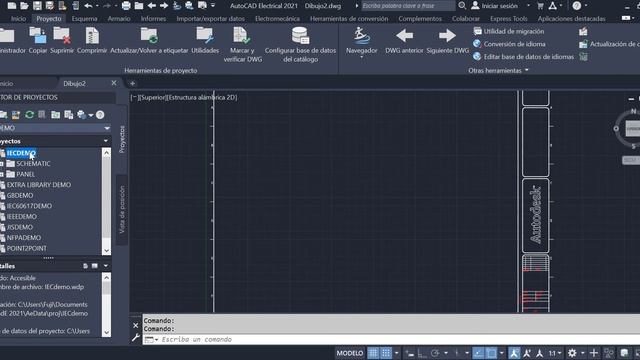Viewport: 640px width, 360px height.
Task: Click the Copiar project tool
Action: [x=38, y=40]
